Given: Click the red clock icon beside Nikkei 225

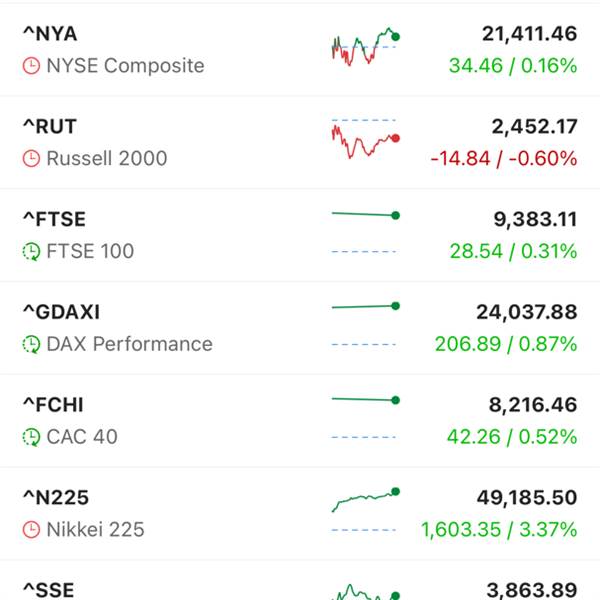Looking at the screenshot, I should (x=31, y=529).
